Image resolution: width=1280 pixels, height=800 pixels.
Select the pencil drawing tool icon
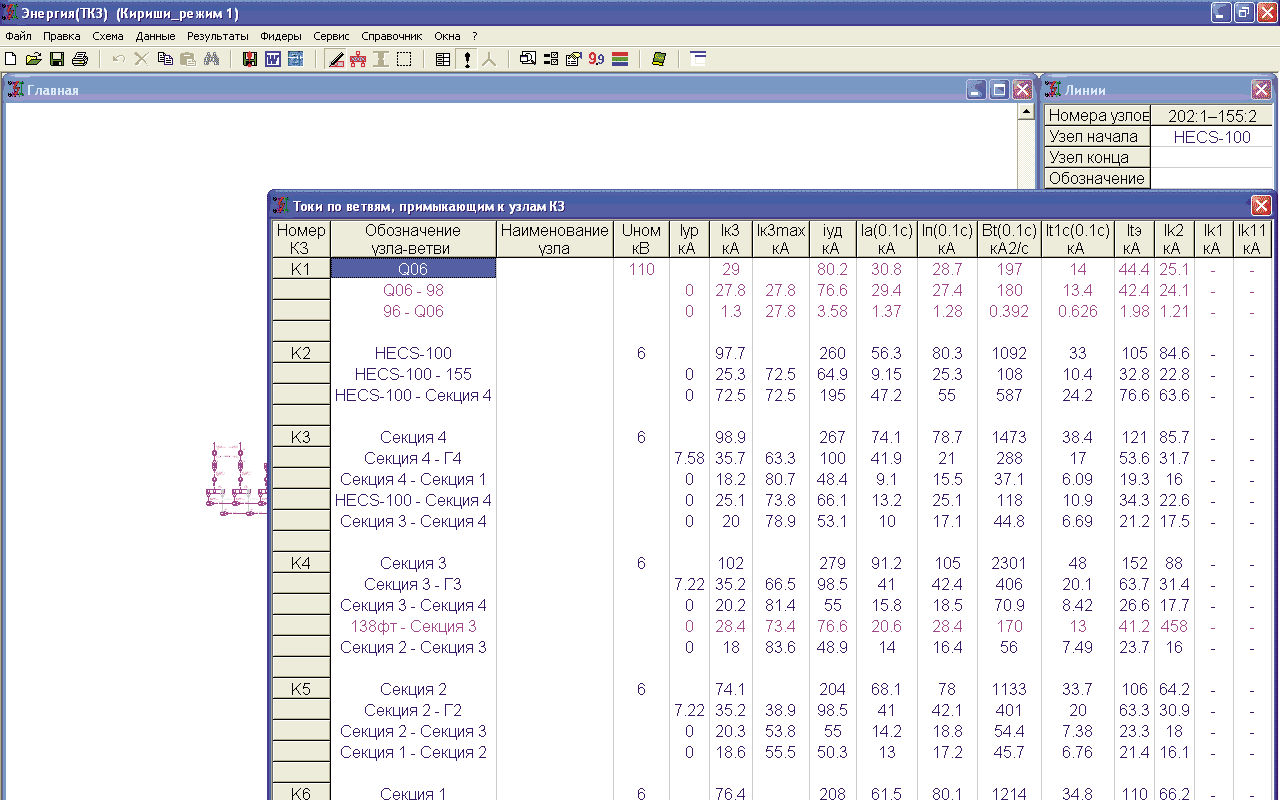click(x=337, y=59)
